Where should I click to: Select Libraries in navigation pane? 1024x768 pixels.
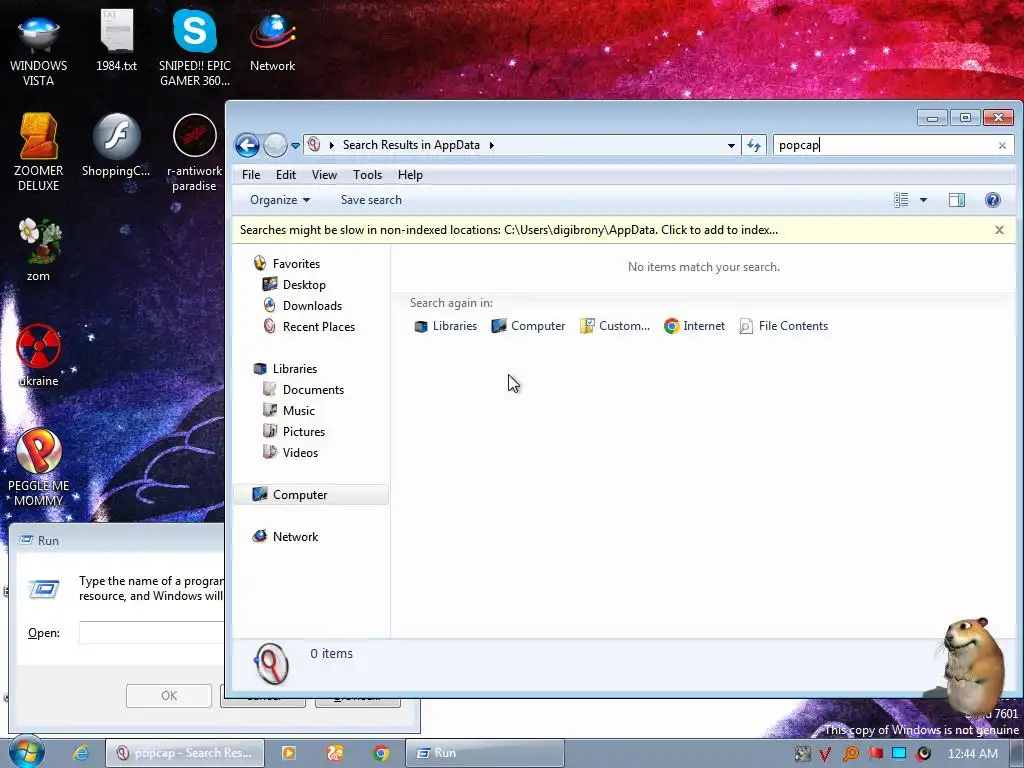(285, 368)
